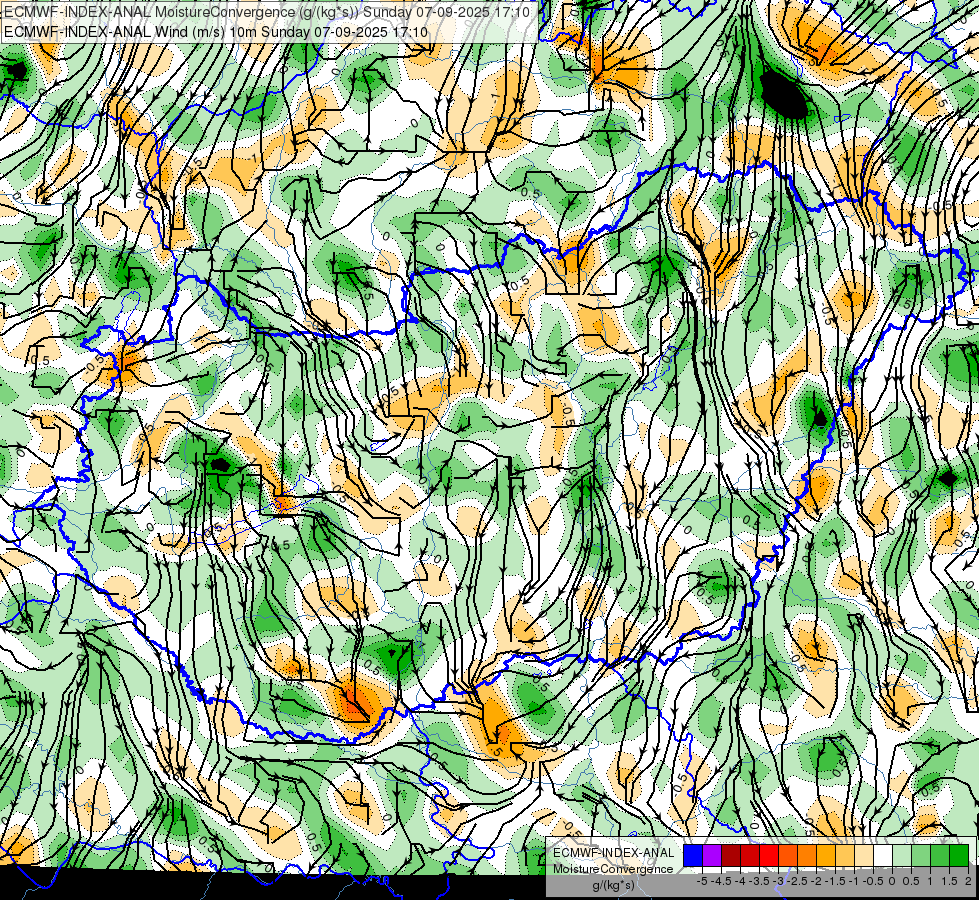The width and height of the screenshot is (979, 900).
Task: Select the palest green legend swatch right of 0
Action: point(902,855)
